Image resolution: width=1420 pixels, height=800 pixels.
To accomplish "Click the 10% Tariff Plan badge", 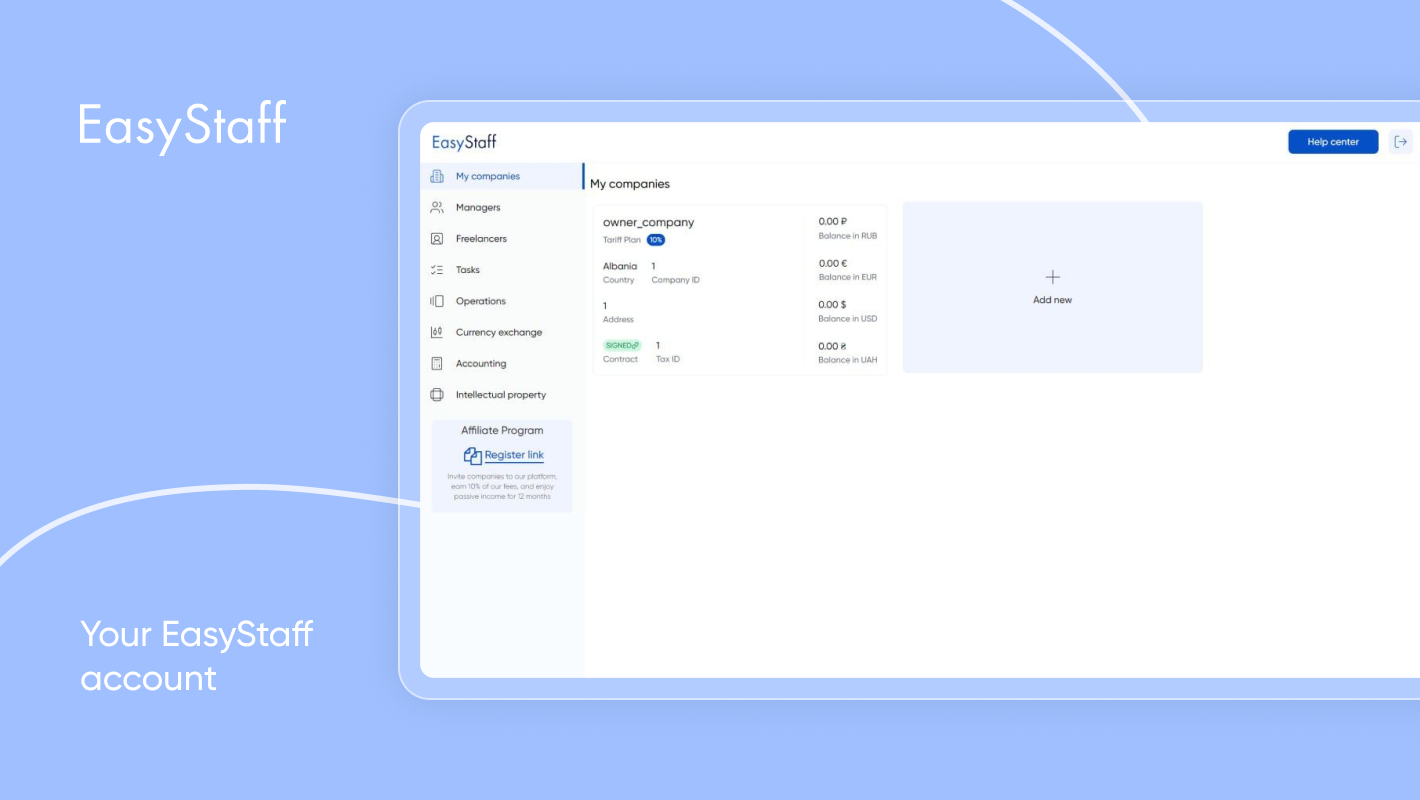I will pyautogui.click(x=656, y=240).
